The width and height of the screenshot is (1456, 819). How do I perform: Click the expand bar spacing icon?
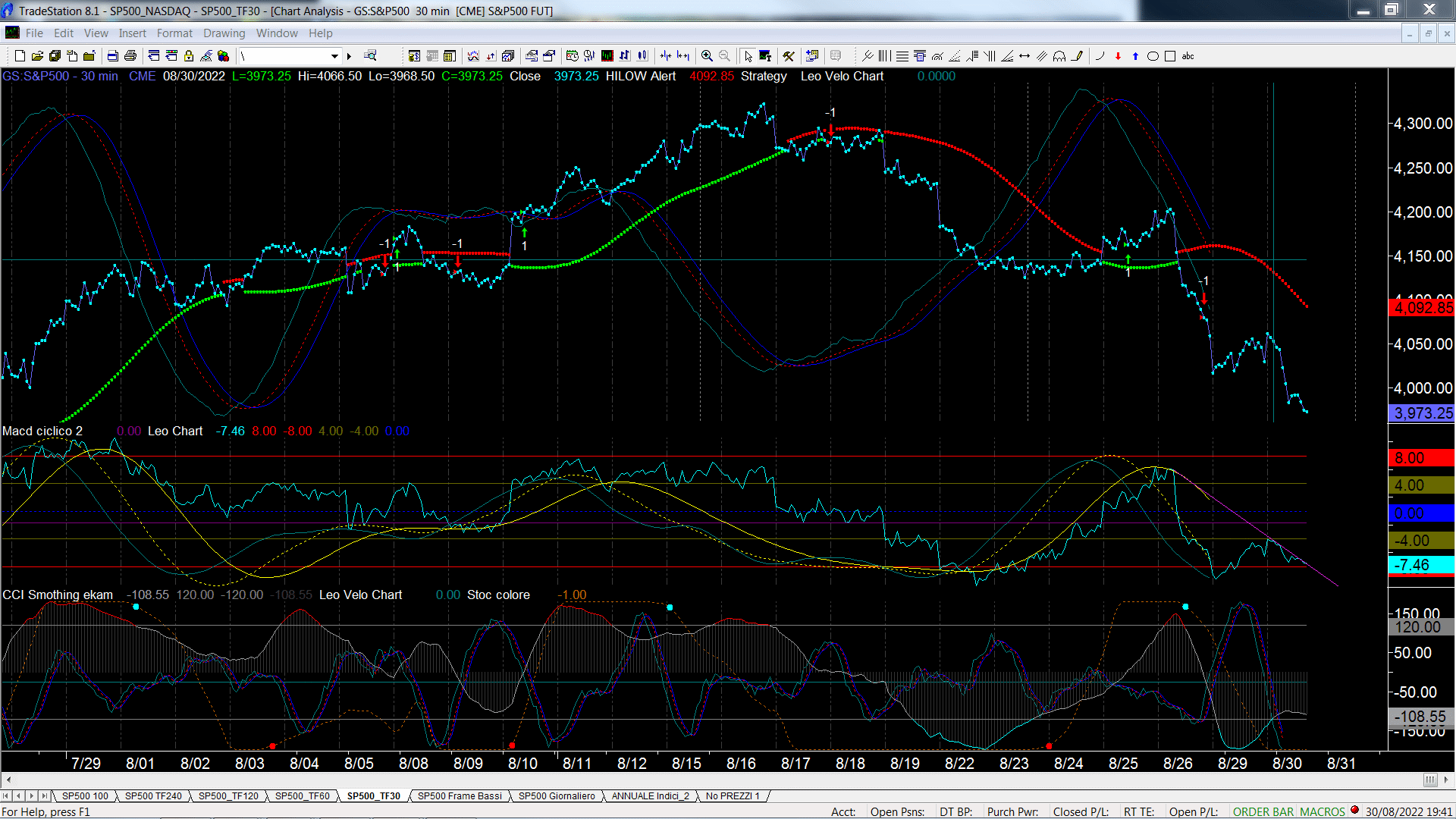[x=683, y=56]
